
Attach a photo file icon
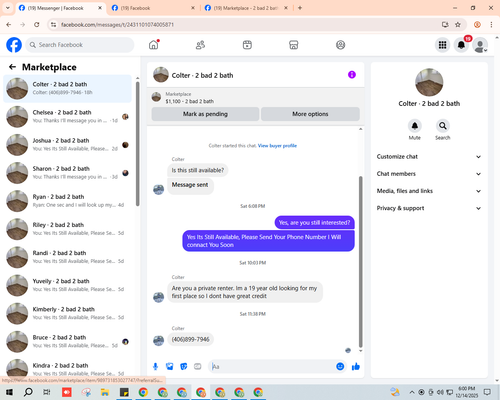coord(170,367)
